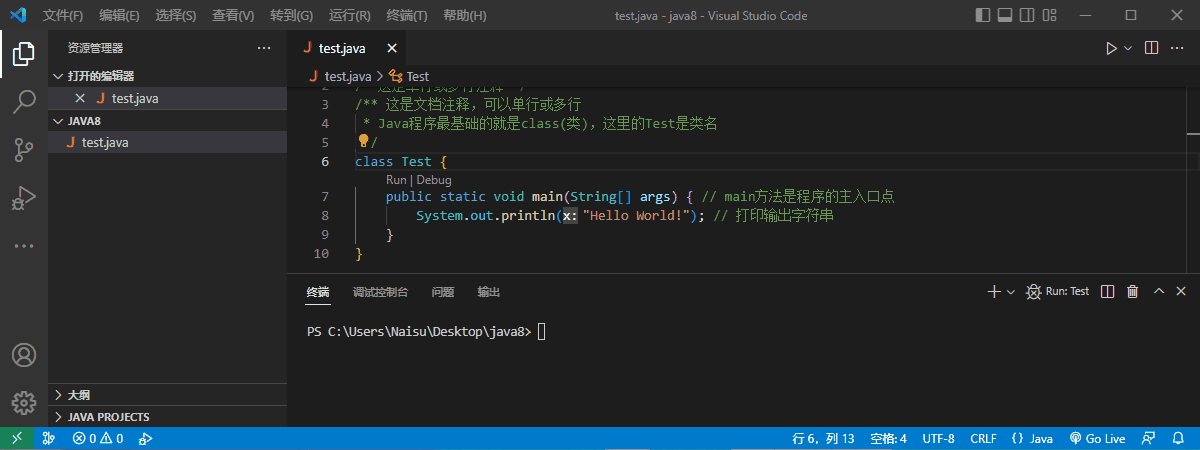This screenshot has height=450, width=1200.
Task: Click the VS Code logo icon
Action: click(19, 15)
